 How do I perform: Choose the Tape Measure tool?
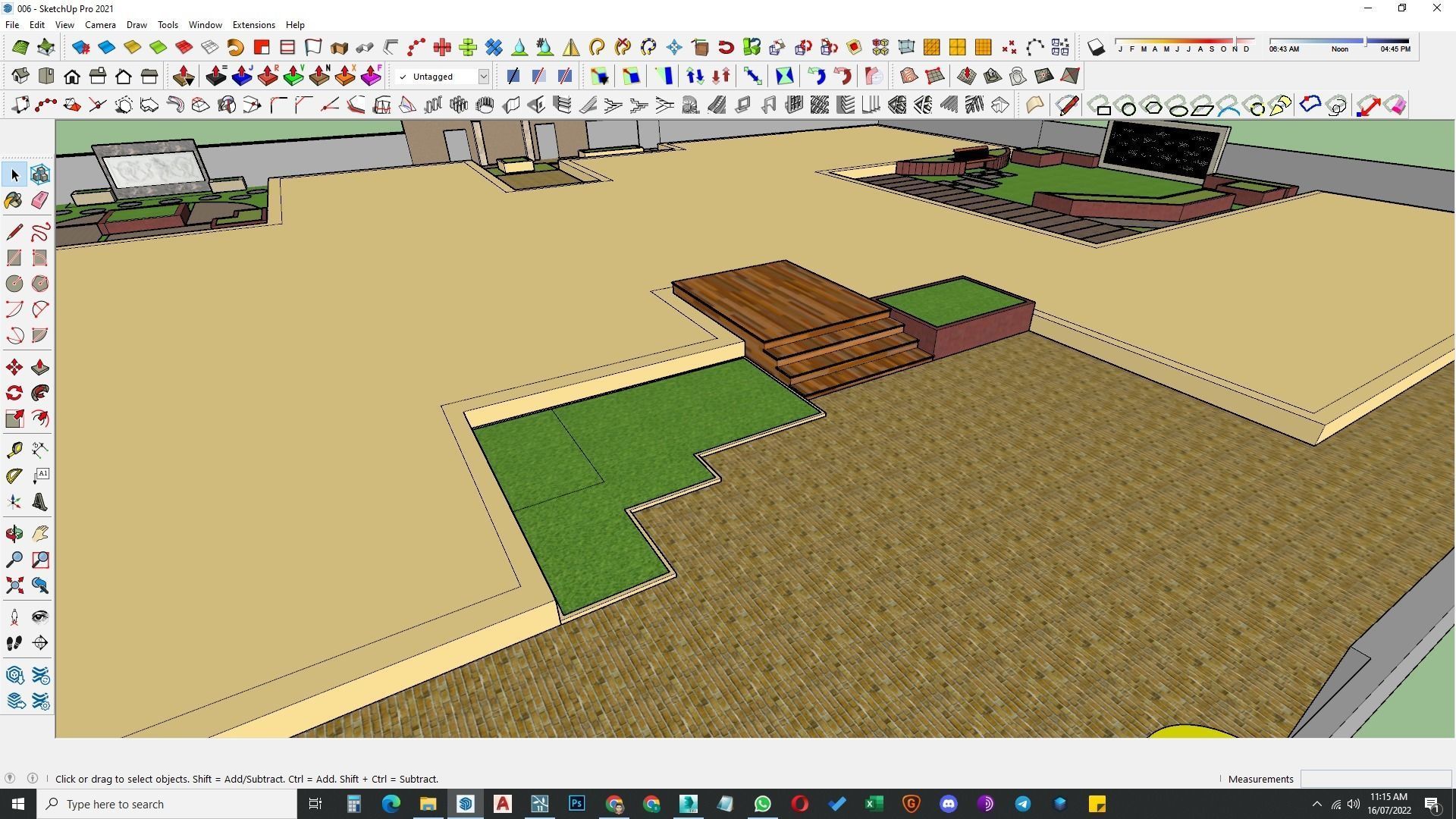coord(14,450)
